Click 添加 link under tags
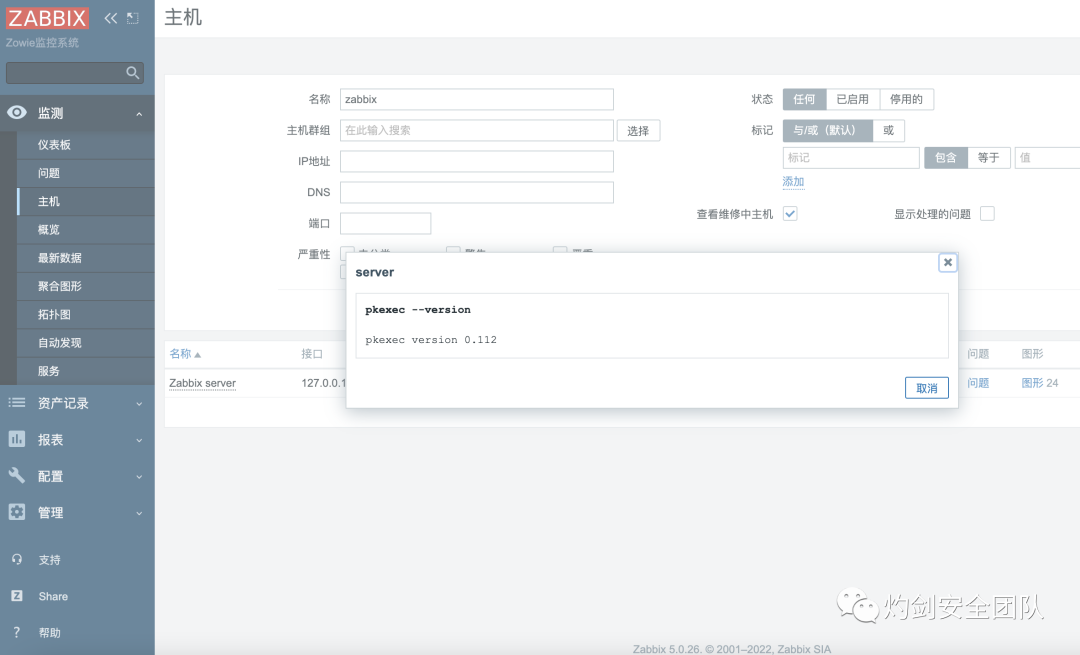The height and width of the screenshot is (655, 1080). (x=793, y=182)
